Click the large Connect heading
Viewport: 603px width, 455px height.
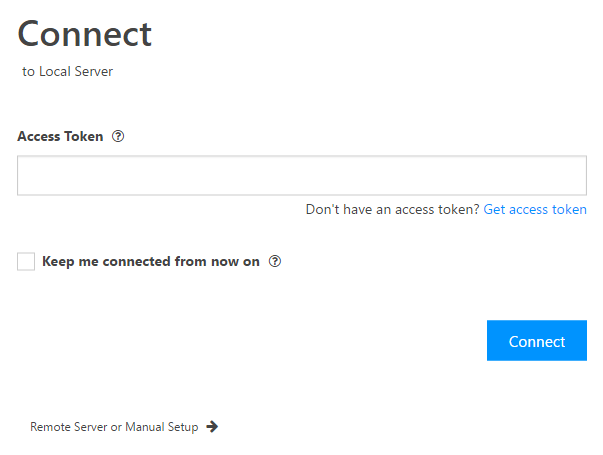click(x=85, y=34)
